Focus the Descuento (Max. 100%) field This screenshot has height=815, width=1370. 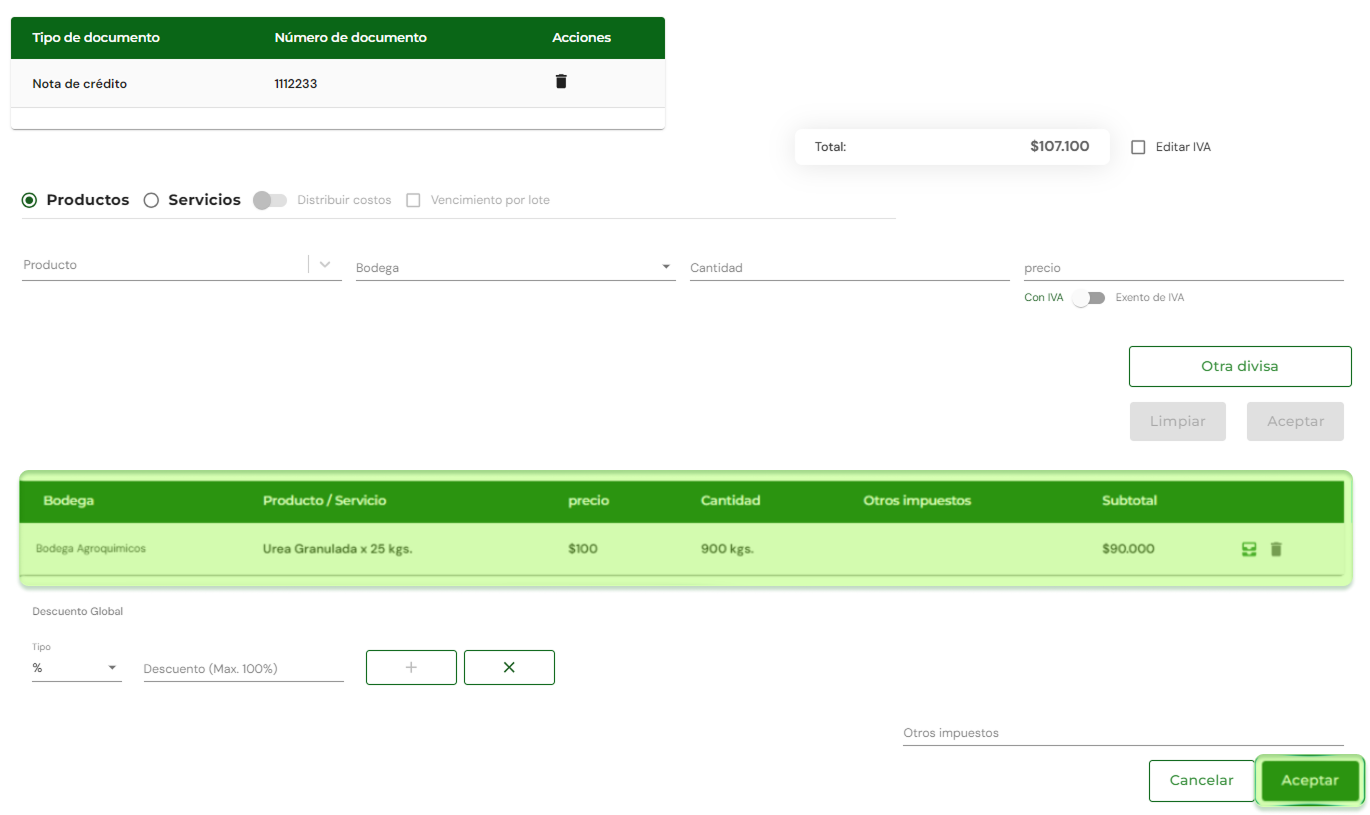(x=244, y=668)
